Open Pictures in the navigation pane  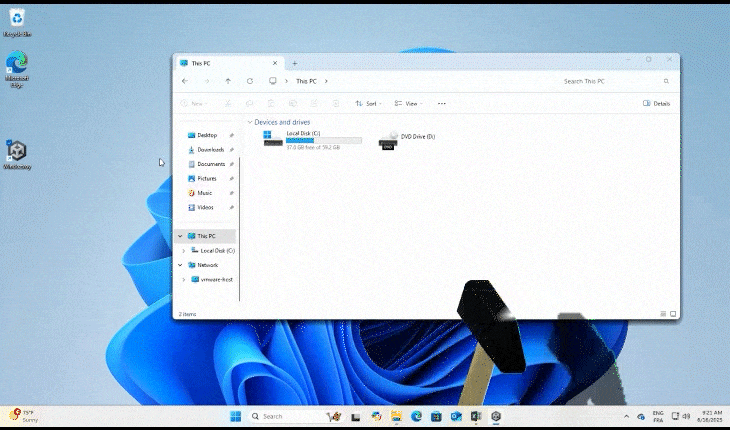pos(207,178)
